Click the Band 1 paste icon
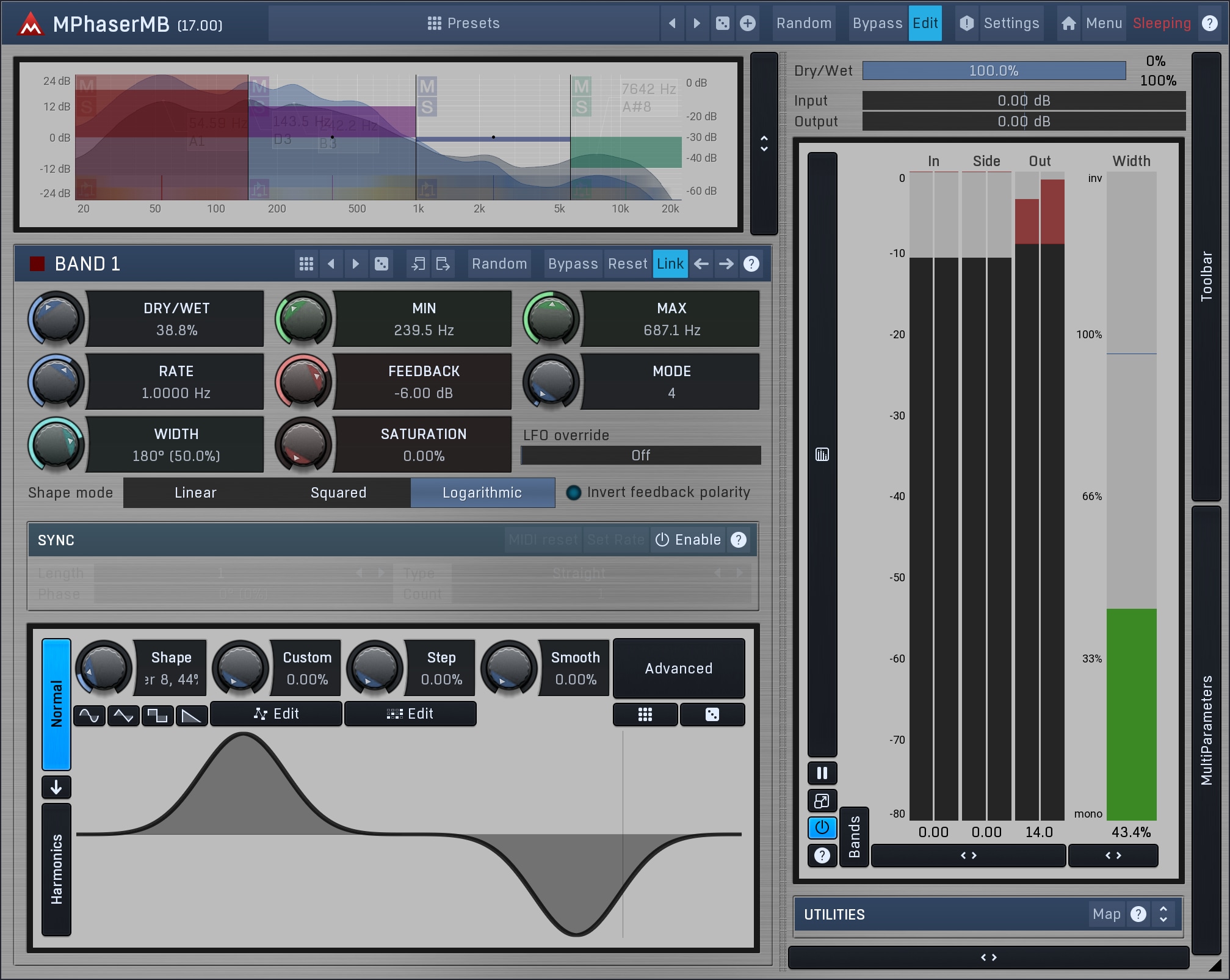 coord(443,264)
